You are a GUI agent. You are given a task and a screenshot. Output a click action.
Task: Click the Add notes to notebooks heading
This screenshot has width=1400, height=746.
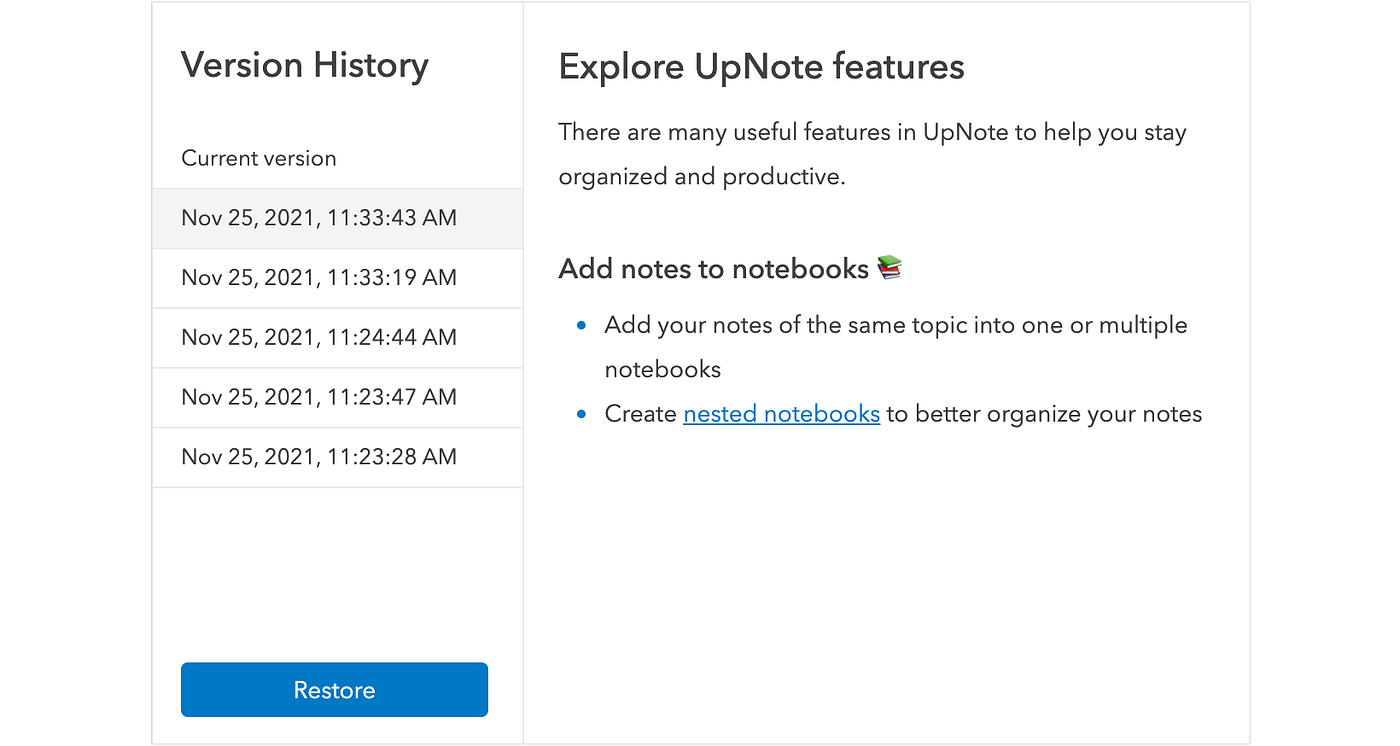[713, 269]
